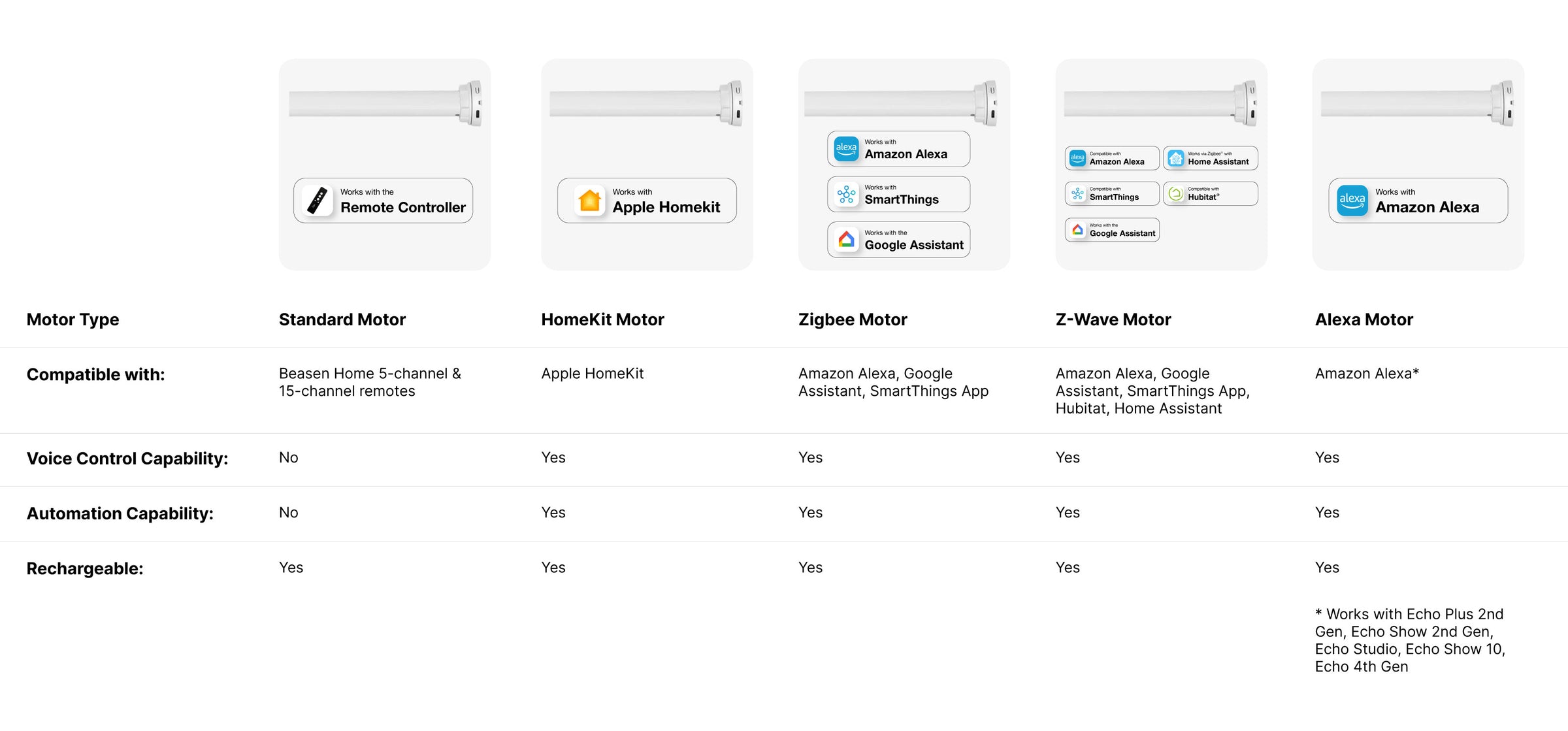Click the Standard Motor heading
1568x731 pixels.
[342, 319]
